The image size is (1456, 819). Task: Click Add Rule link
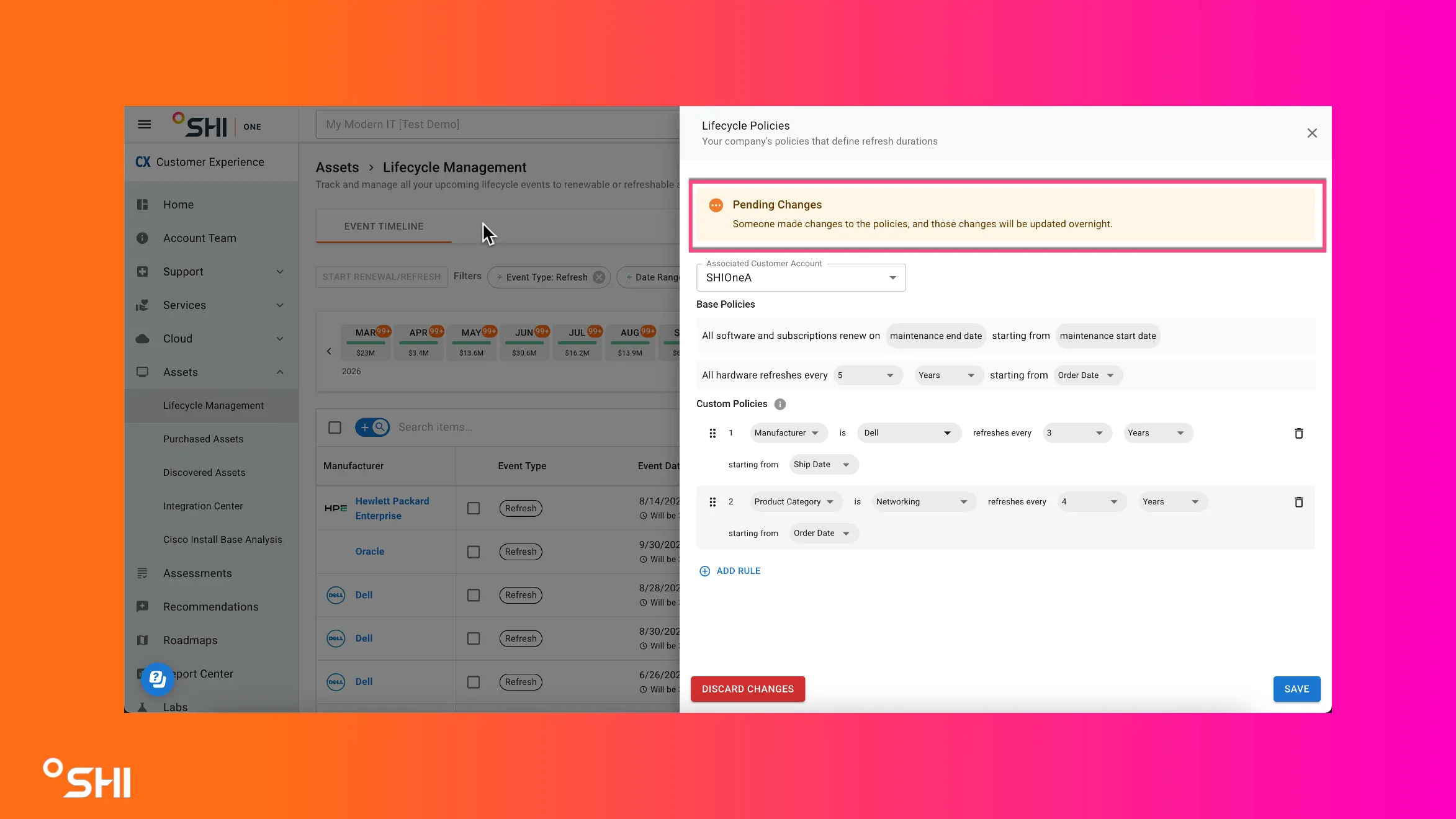(730, 571)
